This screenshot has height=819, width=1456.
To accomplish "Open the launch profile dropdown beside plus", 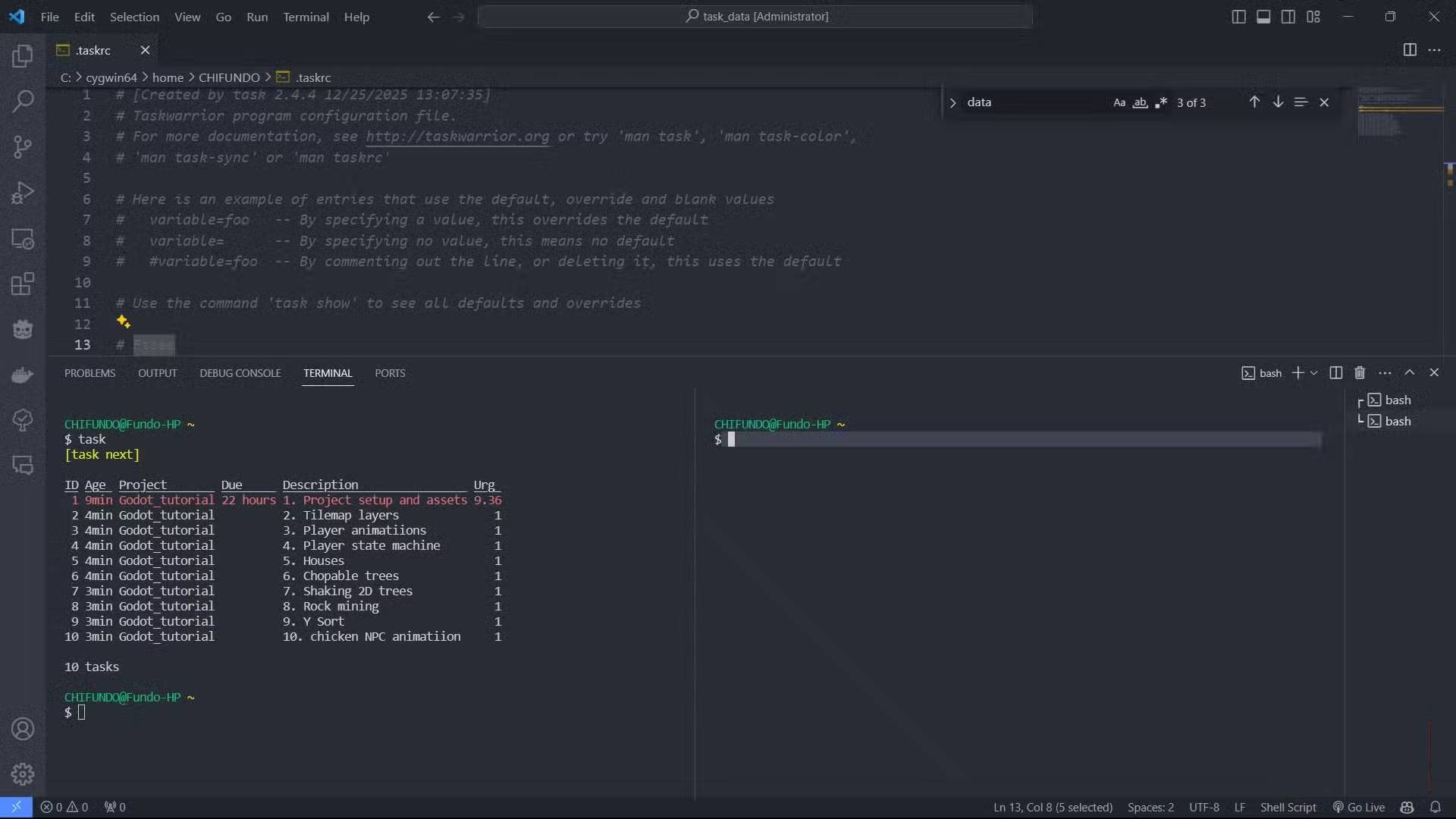I will pyautogui.click(x=1314, y=373).
